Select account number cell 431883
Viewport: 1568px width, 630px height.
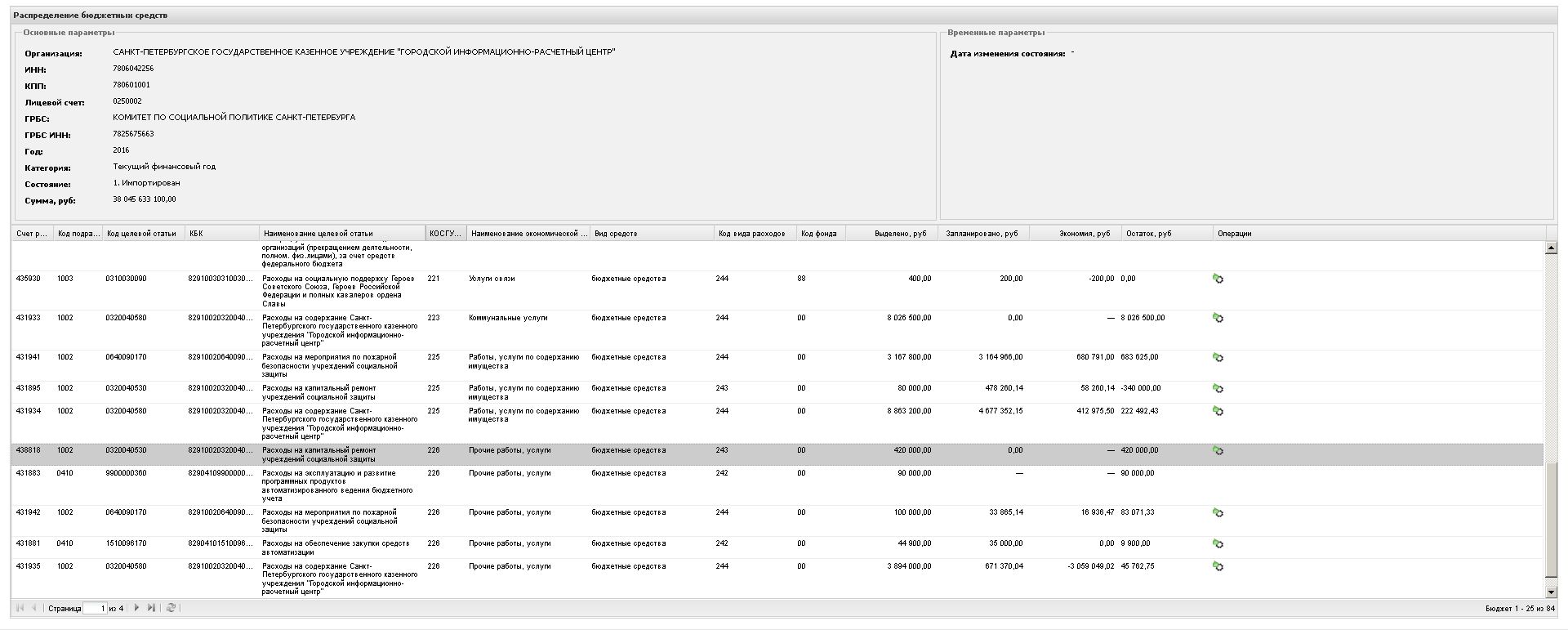pyautogui.click(x=29, y=473)
